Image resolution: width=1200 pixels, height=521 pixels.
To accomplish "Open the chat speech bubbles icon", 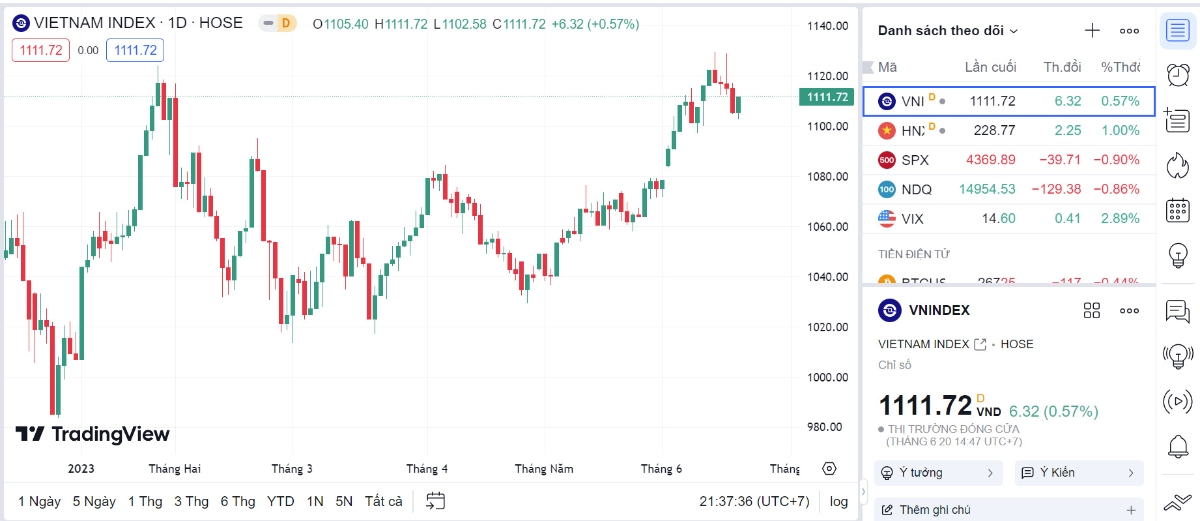I will 1178,311.
